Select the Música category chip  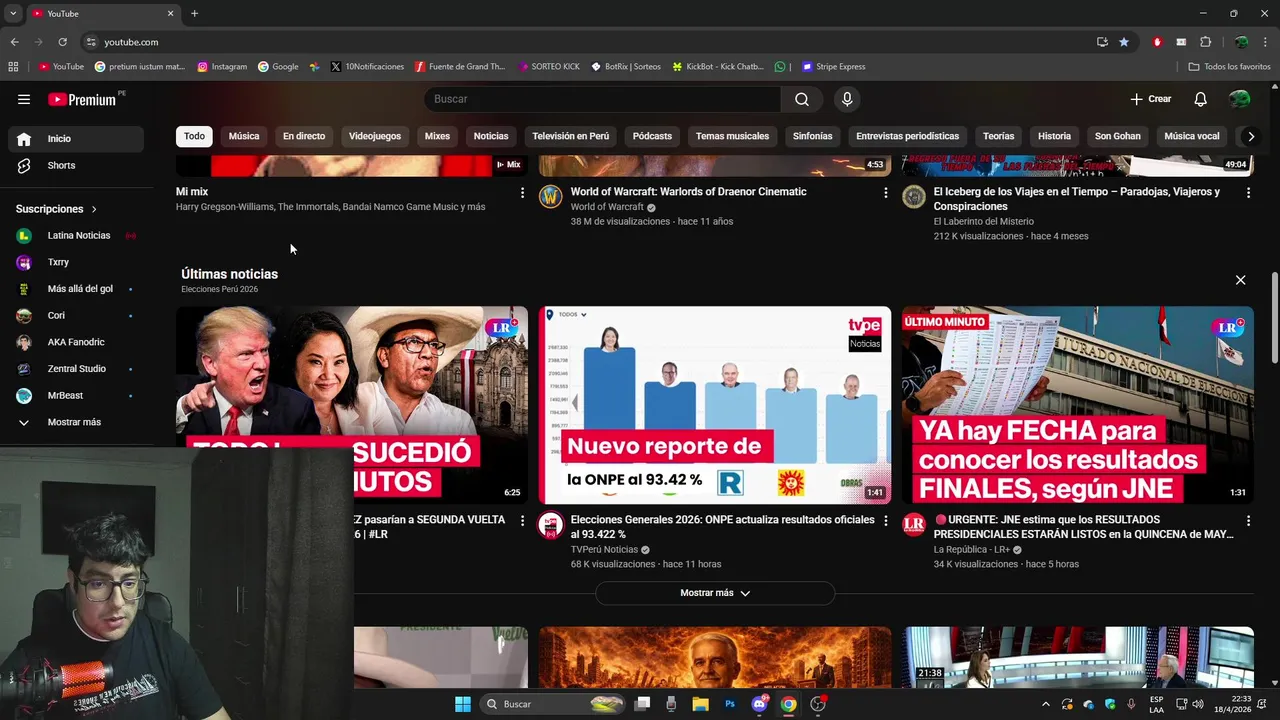pos(244,136)
